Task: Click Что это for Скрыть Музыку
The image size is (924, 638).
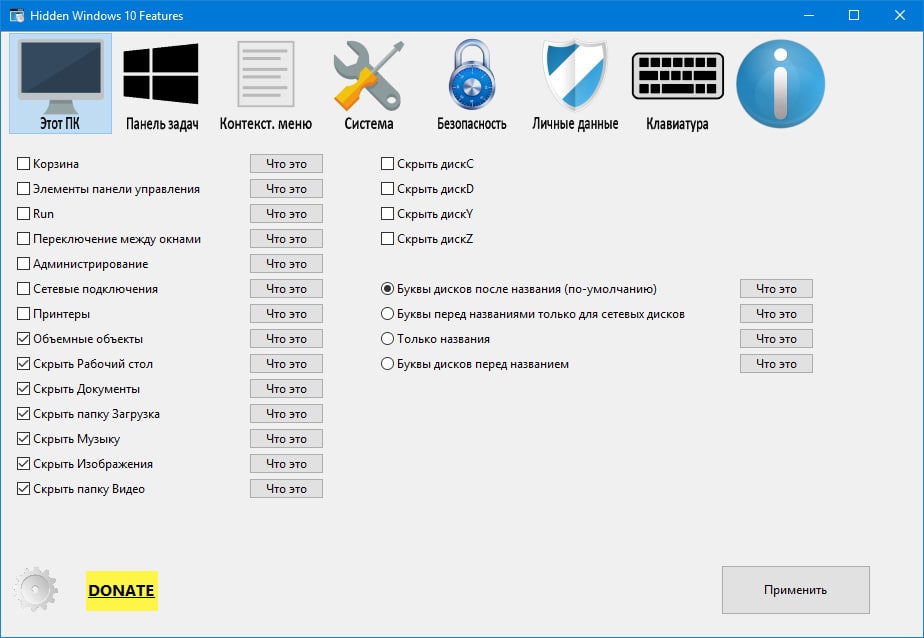Action: pyautogui.click(x=286, y=439)
